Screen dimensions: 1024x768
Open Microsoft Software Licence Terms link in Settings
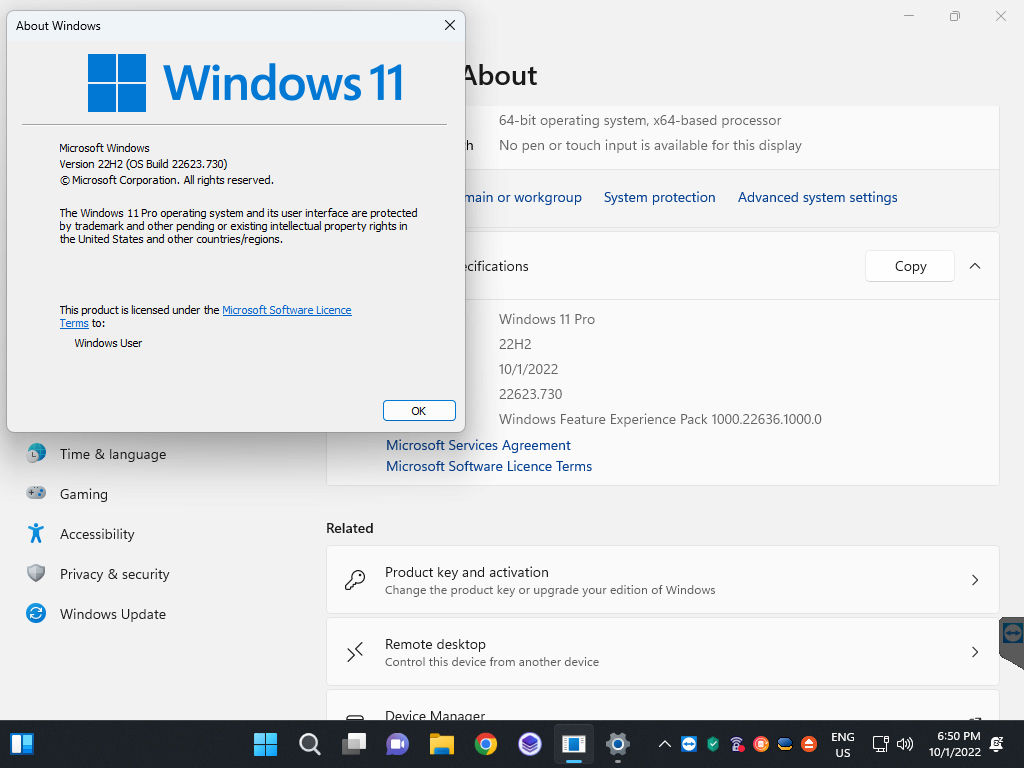coord(488,466)
